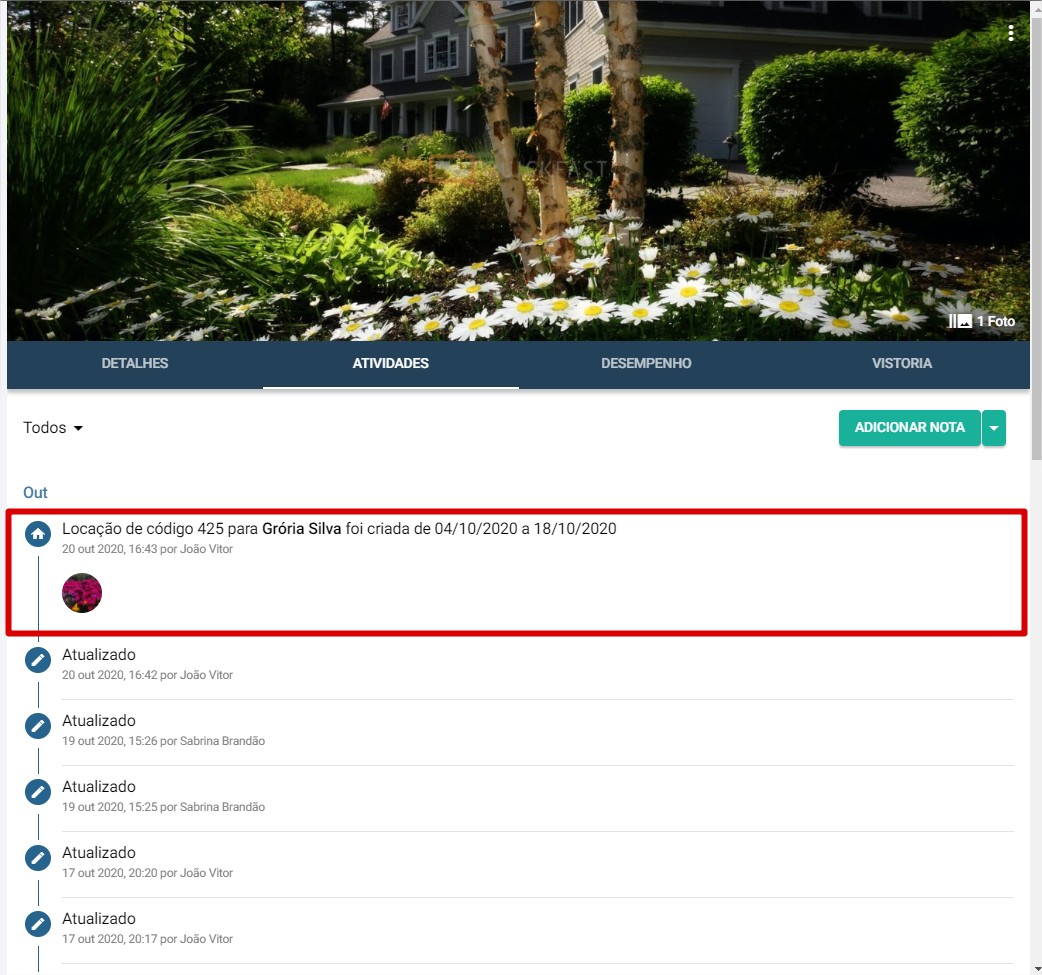This screenshot has height=975, width=1042.
Task: Open the three-dot options menu over the photo
Action: pyautogui.click(x=1010, y=33)
